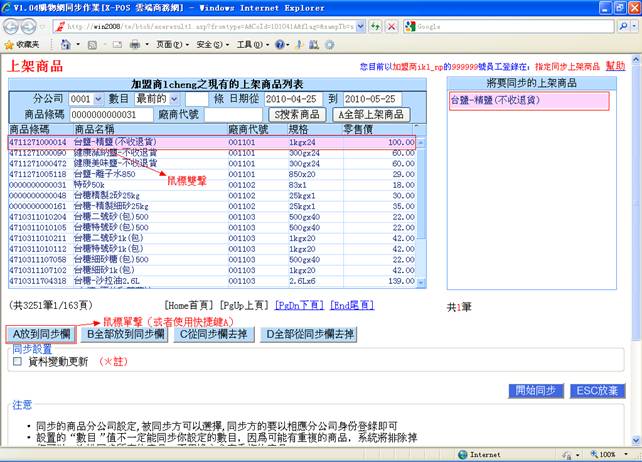Open the 分公司 dropdown showing 0001

(x=84, y=100)
